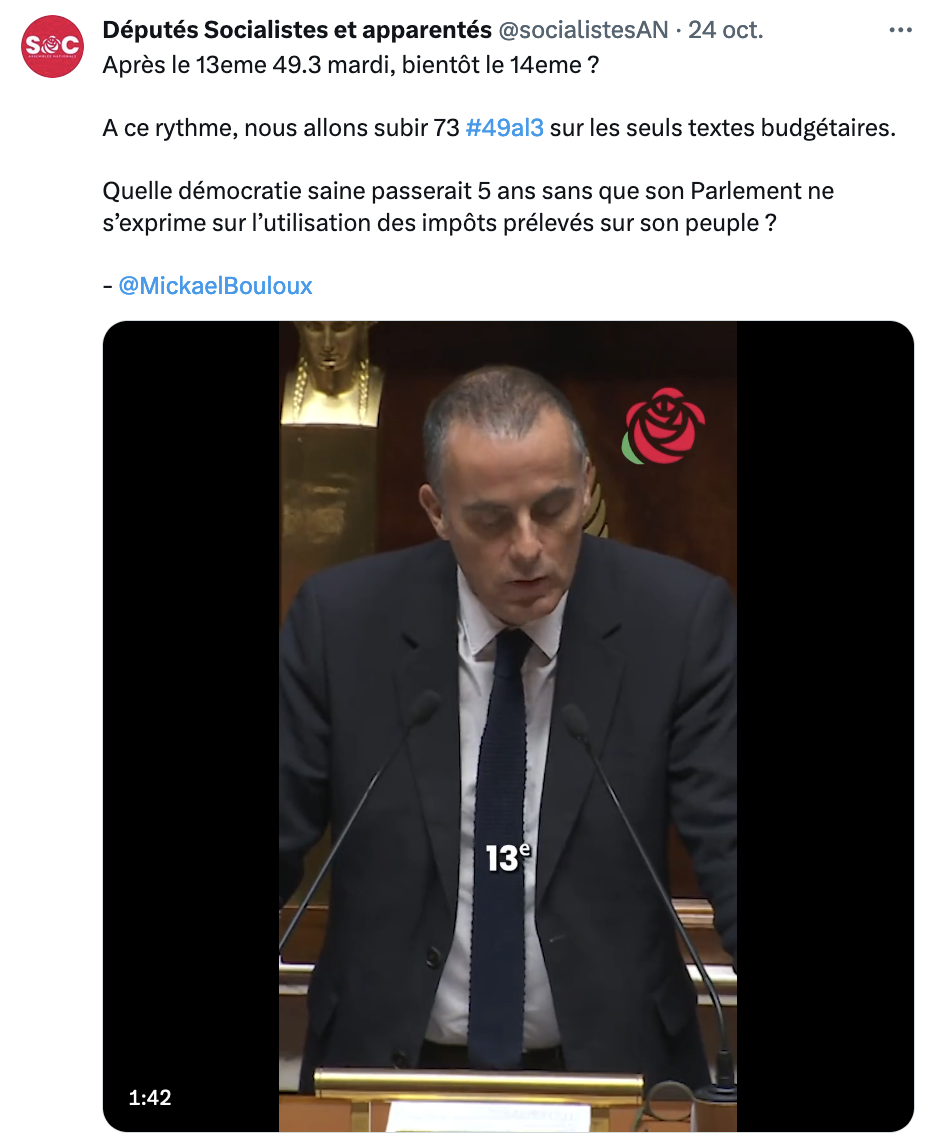Click the sentence 'A ce rythme, nous allons subir'
This screenshot has height=1146, width=936.
point(281,128)
